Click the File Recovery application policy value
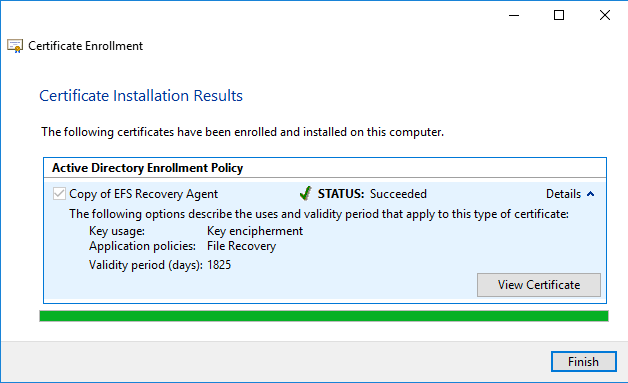Image resolution: width=628 pixels, height=383 pixels. [242, 246]
